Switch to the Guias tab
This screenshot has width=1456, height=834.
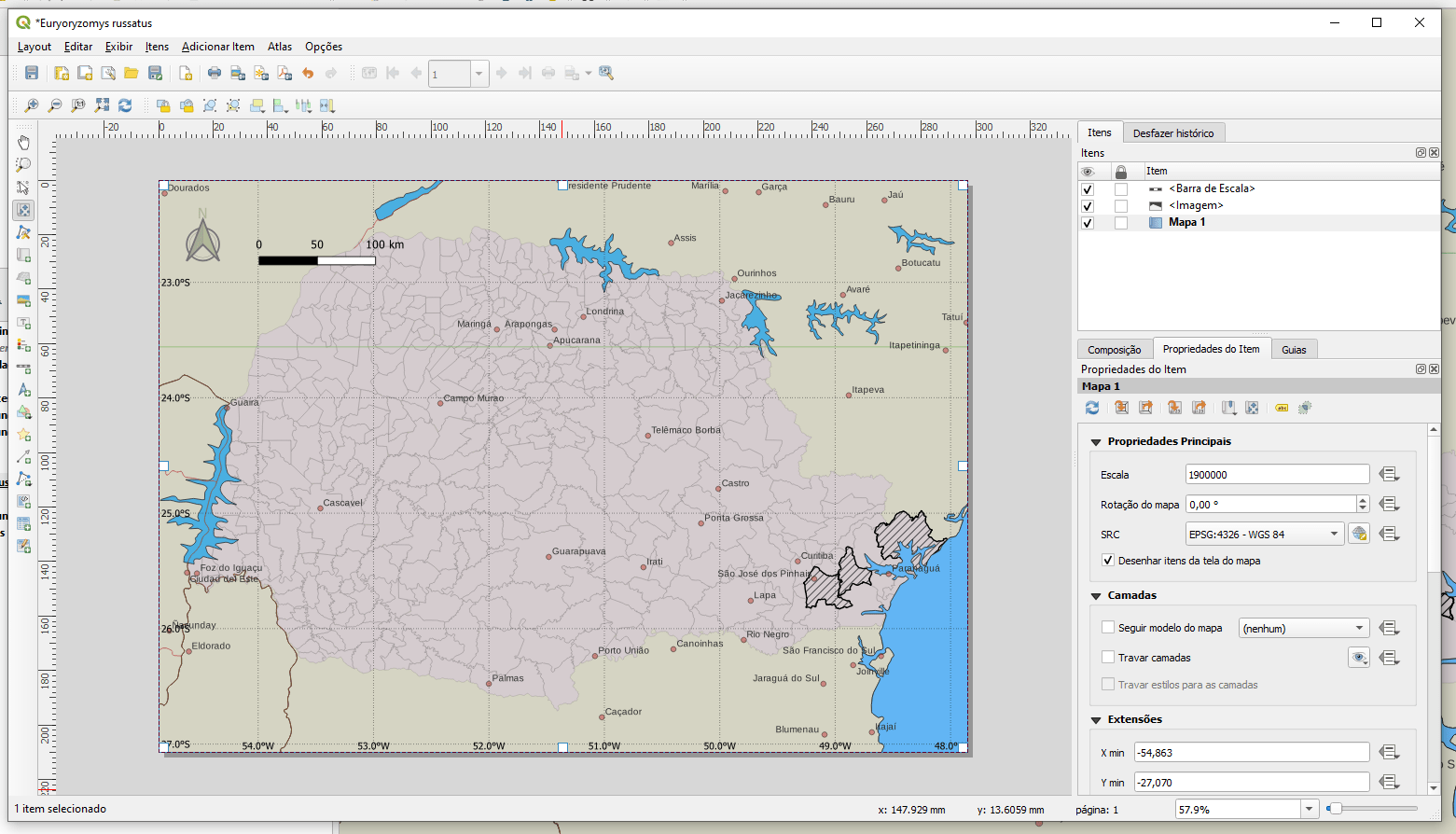coord(1293,350)
